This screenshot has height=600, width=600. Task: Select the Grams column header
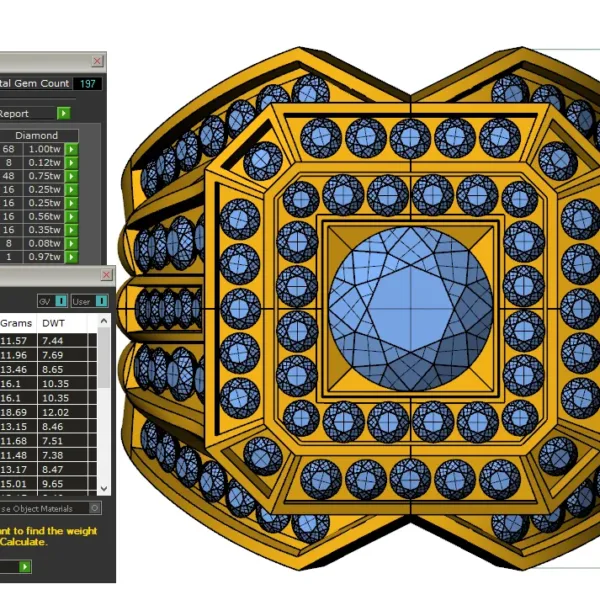16,323
